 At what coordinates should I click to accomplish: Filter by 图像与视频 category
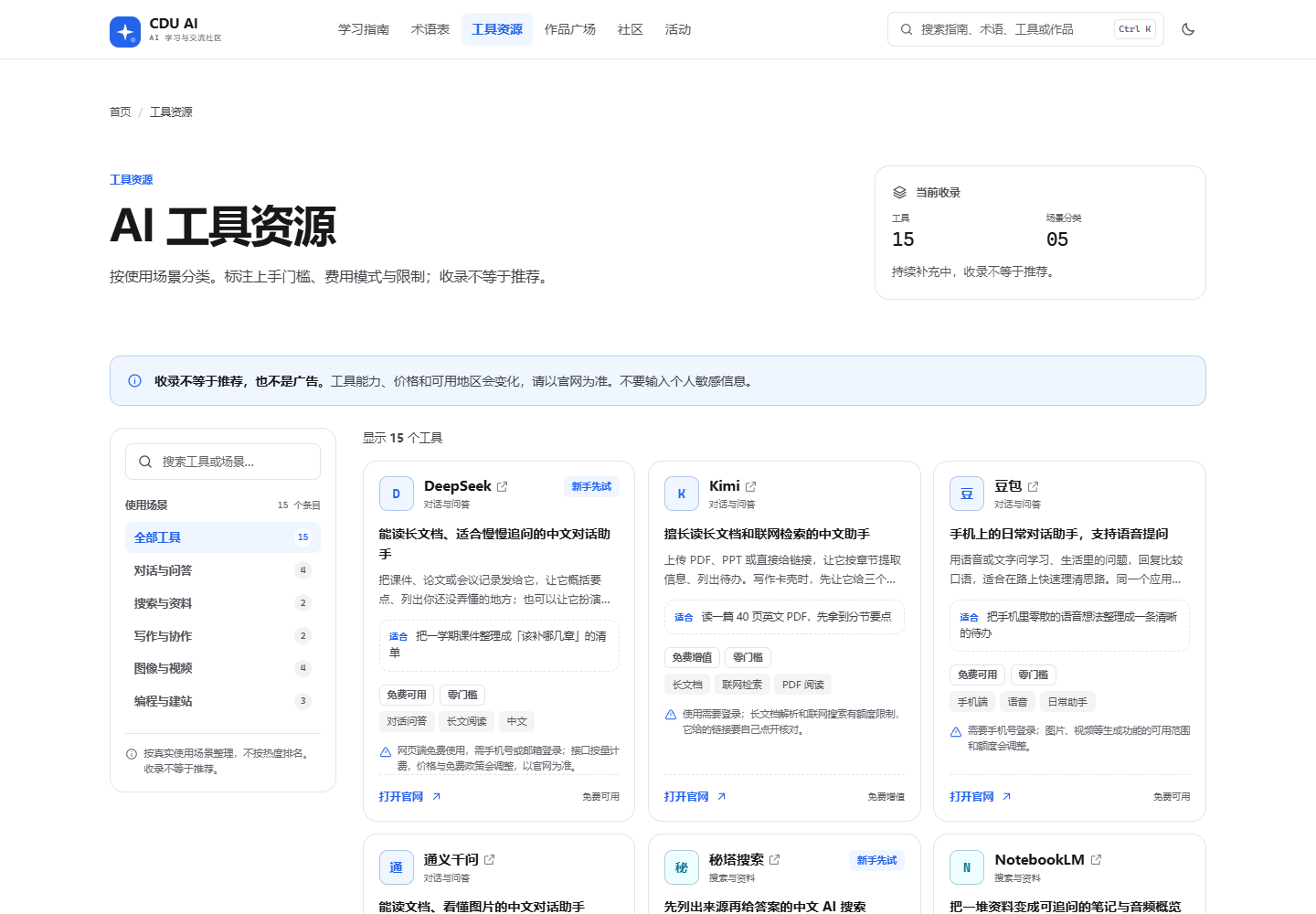coord(223,668)
